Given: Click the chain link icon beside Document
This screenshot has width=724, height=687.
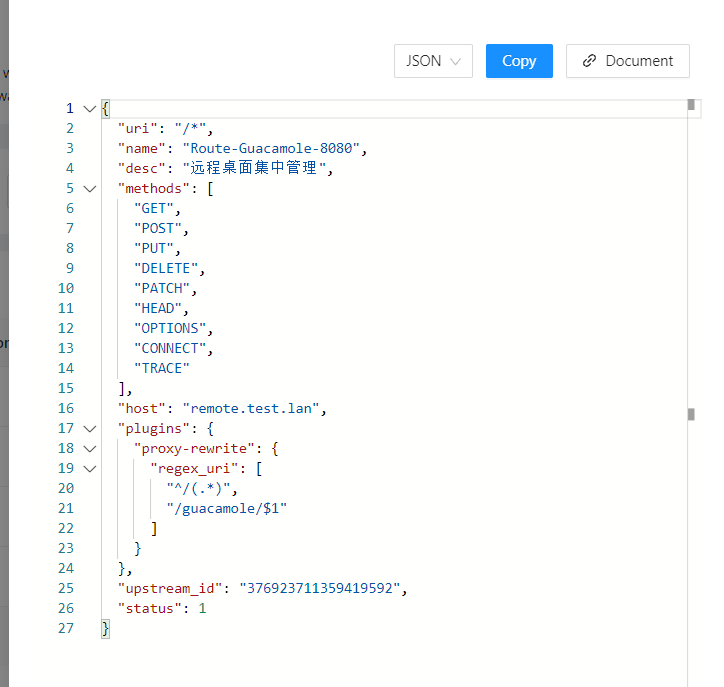Looking at the screenshot, I should point(589,61).
